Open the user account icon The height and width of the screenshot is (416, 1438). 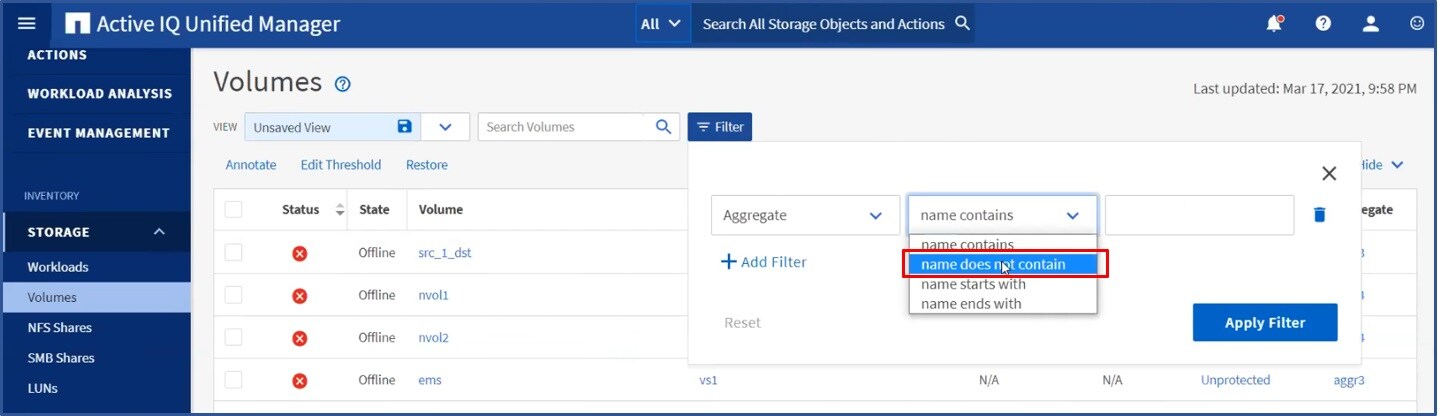pos(1371,24)
